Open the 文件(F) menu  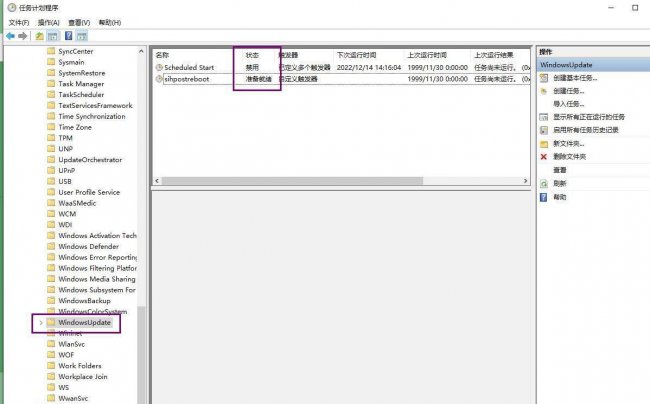click(19, 22)
